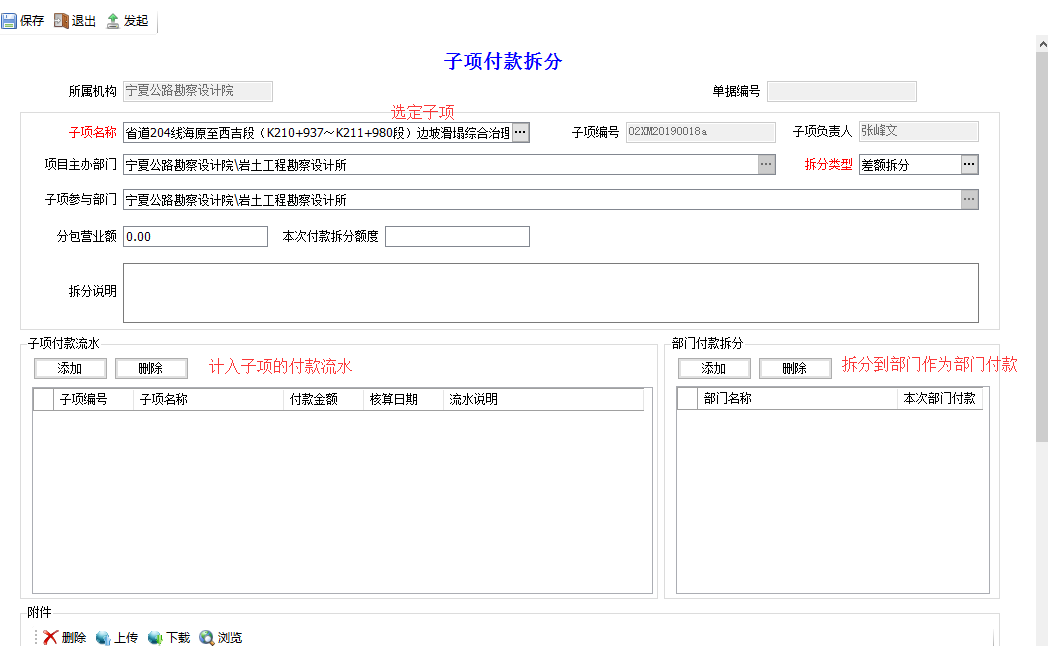The width and height of the screenshot is (1048, 646).
Task: Click the 拆分类型 field showing 差额拆分
Action: click(910, 164)
